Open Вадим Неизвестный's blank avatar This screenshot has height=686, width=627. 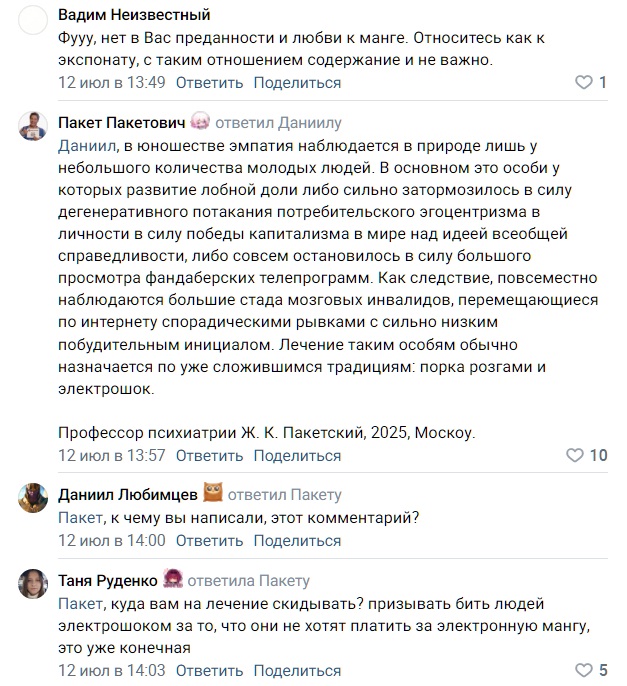coord(33,20)
